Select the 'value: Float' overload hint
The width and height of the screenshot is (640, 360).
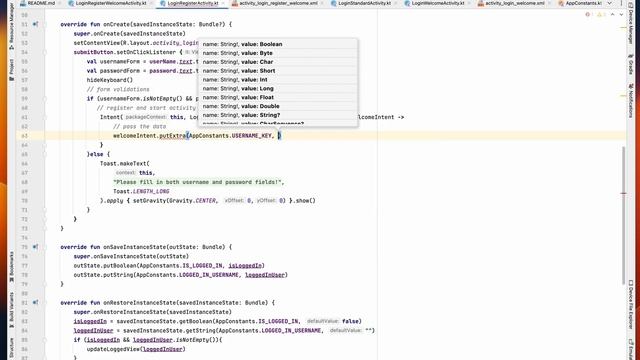278,98
